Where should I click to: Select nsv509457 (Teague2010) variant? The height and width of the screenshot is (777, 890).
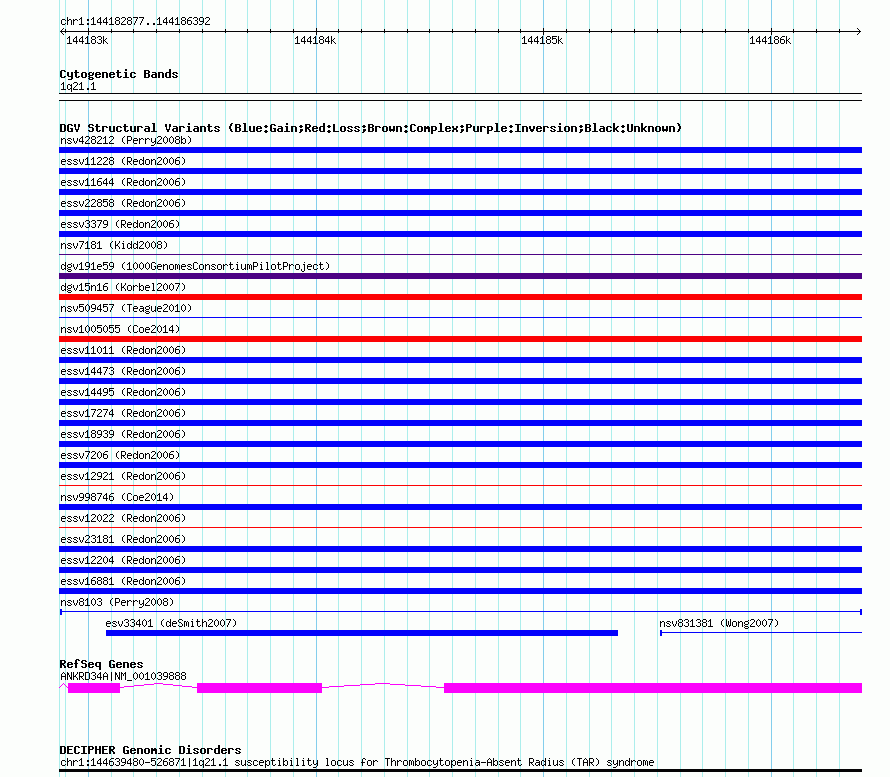point(126,308)
